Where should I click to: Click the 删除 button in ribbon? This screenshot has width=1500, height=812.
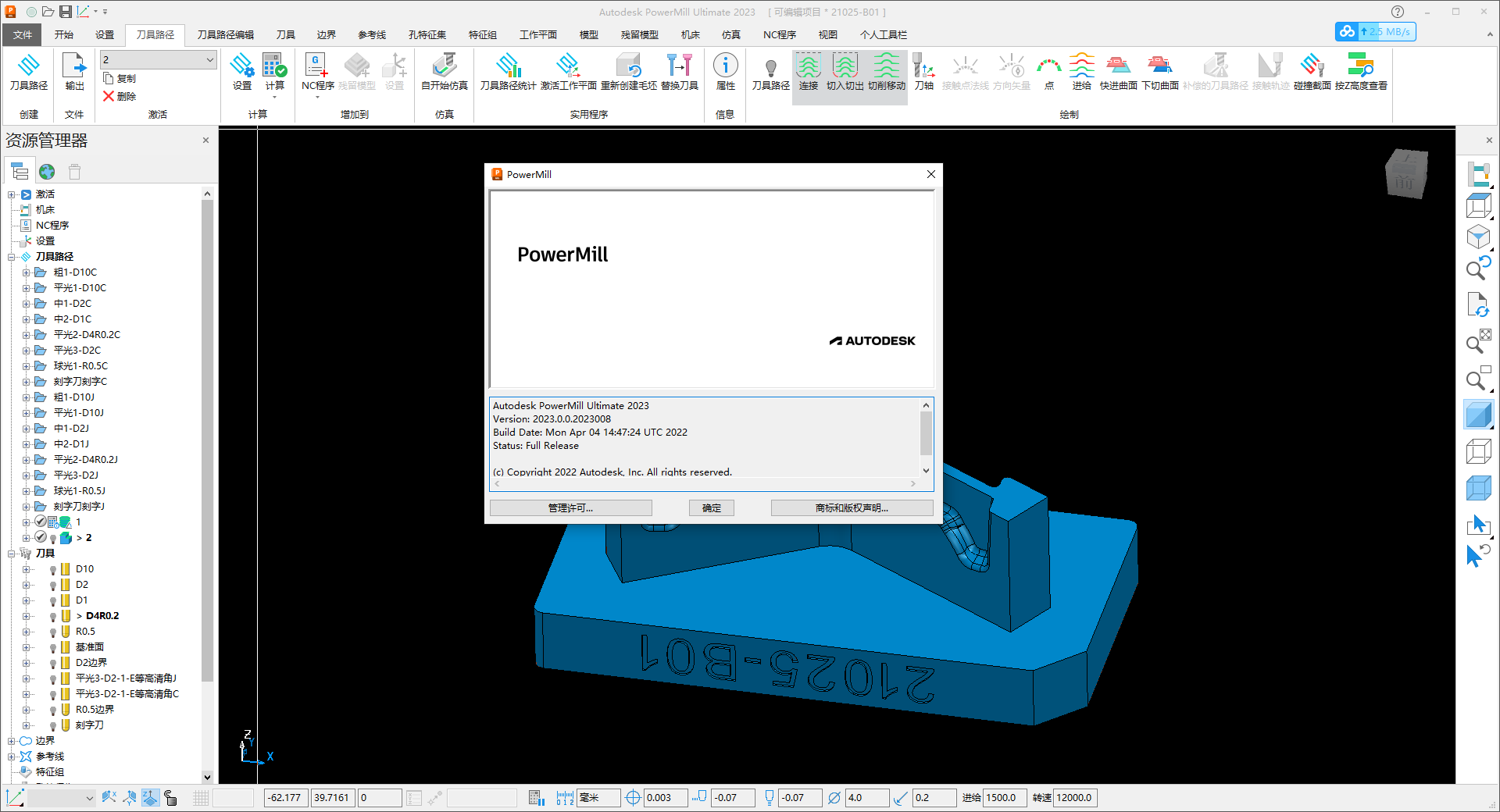tap(120, 96)
